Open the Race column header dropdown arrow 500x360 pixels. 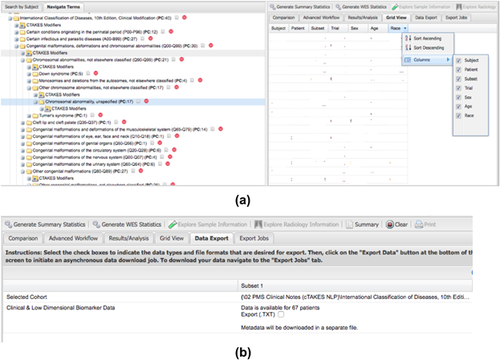coord(405,28)
